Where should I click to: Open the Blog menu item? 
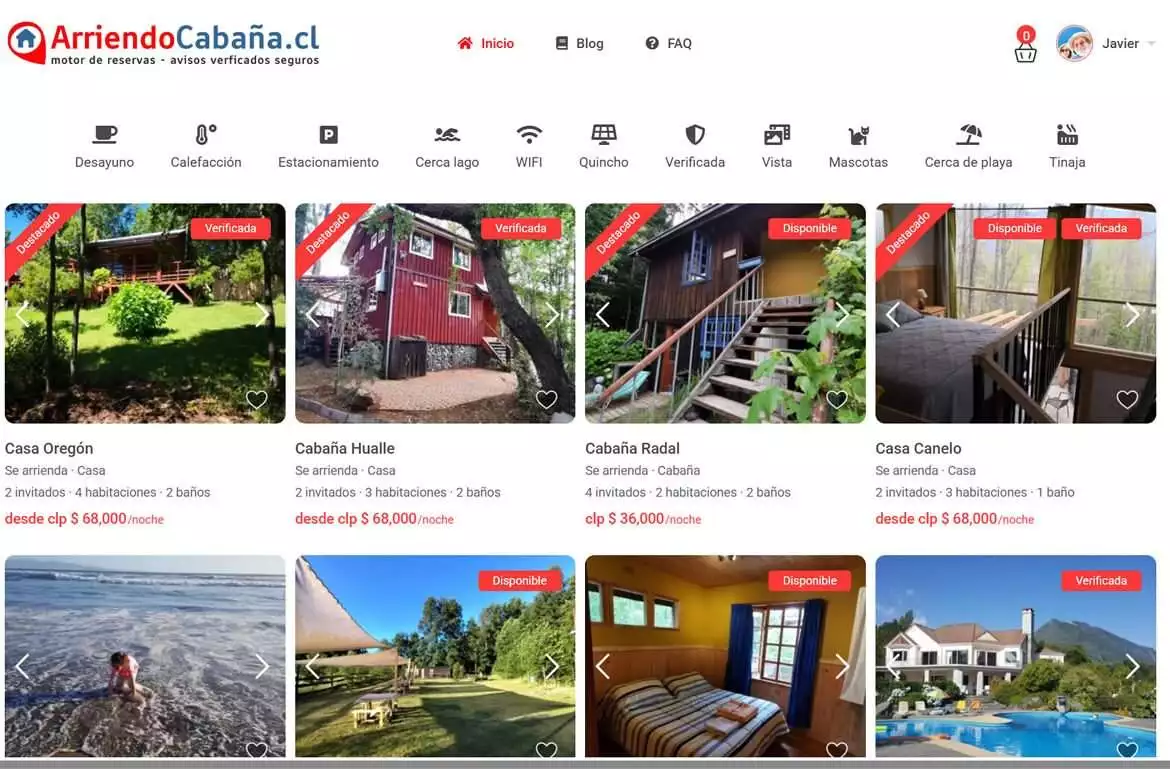[580, 43]
